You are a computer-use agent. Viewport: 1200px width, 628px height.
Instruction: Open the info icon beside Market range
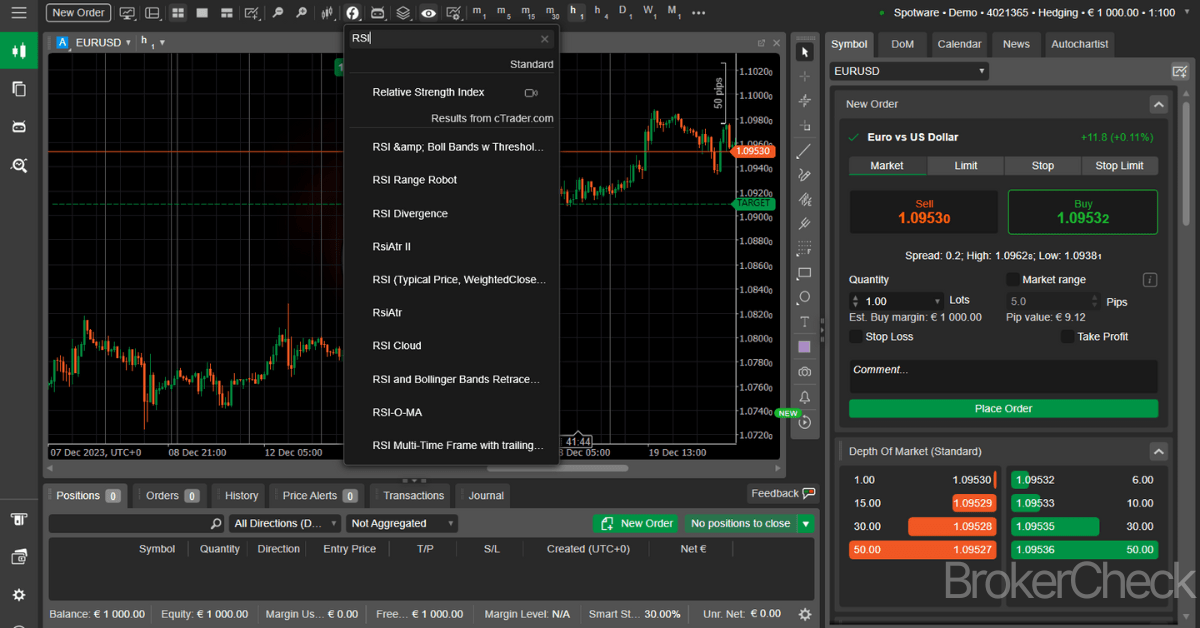(x=1150, y=280)
